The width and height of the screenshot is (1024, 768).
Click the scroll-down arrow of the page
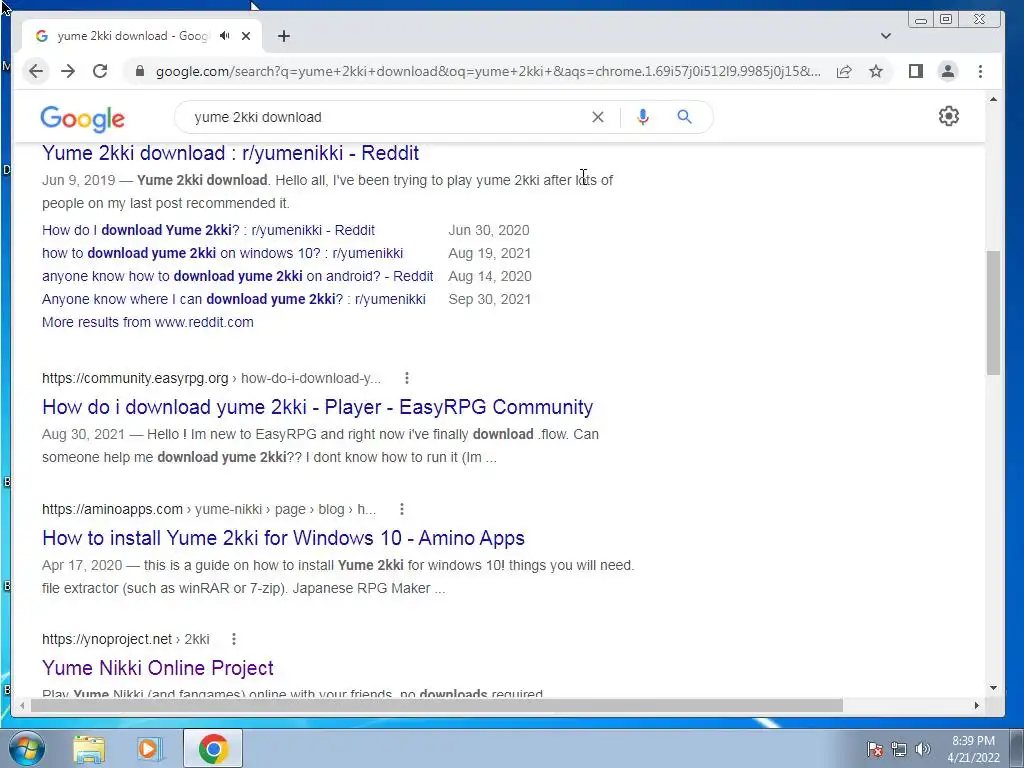[993, 688]
